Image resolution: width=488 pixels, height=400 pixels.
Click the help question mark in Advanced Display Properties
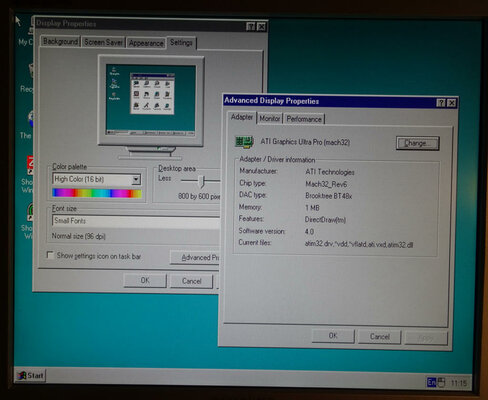pos(440,103)
